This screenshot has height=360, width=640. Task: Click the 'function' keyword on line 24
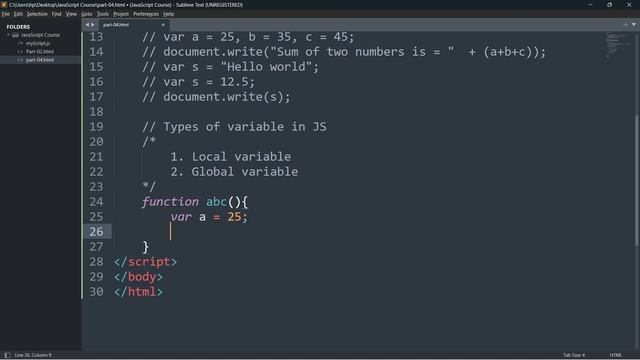pos(170,202)
